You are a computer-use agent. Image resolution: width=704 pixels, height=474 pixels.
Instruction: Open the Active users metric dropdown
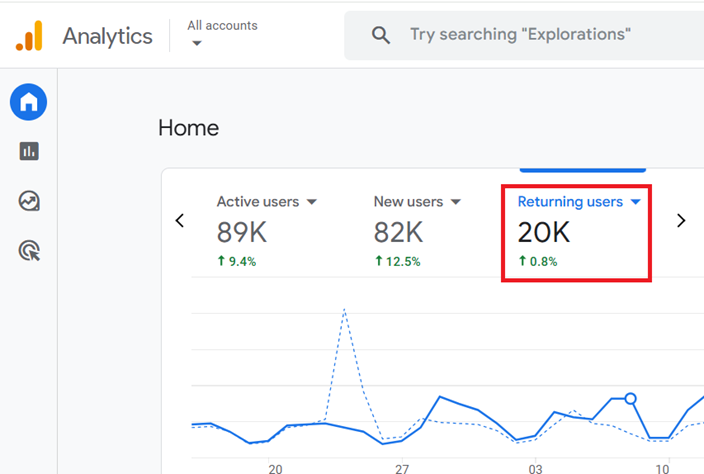coord(312,202)
